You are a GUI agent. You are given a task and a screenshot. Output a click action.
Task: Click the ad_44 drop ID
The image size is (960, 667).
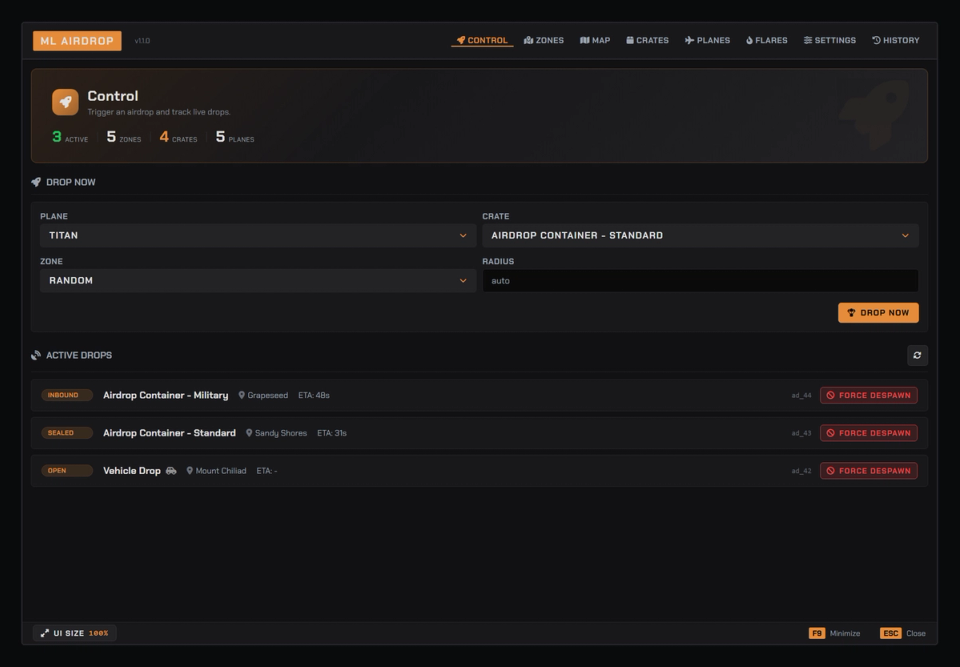coord(801,396)
